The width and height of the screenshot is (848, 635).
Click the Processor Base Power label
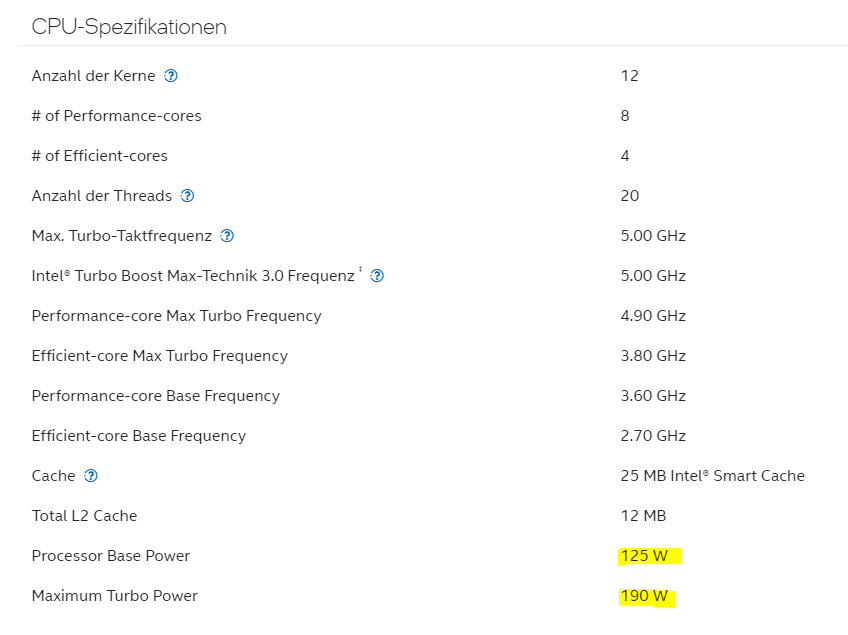pos(111,556)
